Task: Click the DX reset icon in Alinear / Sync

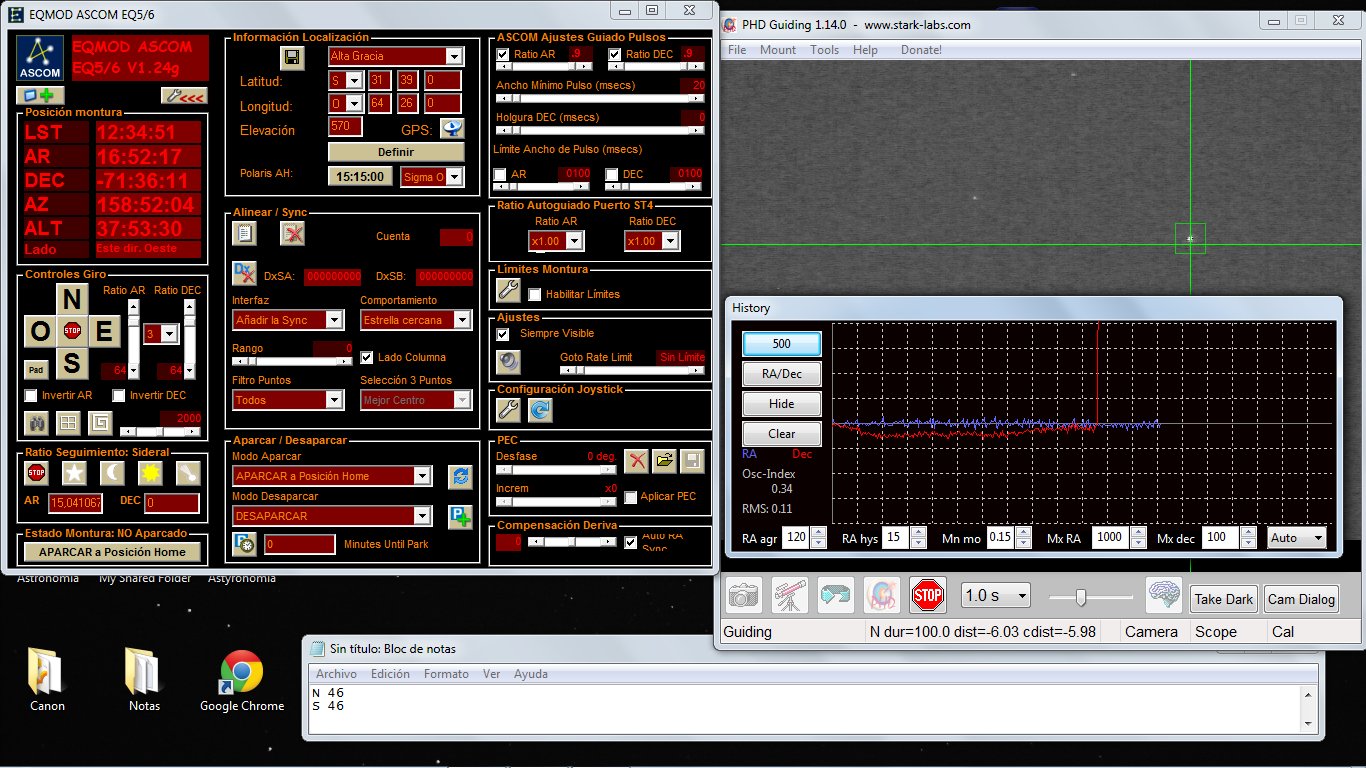Action: 244,273
